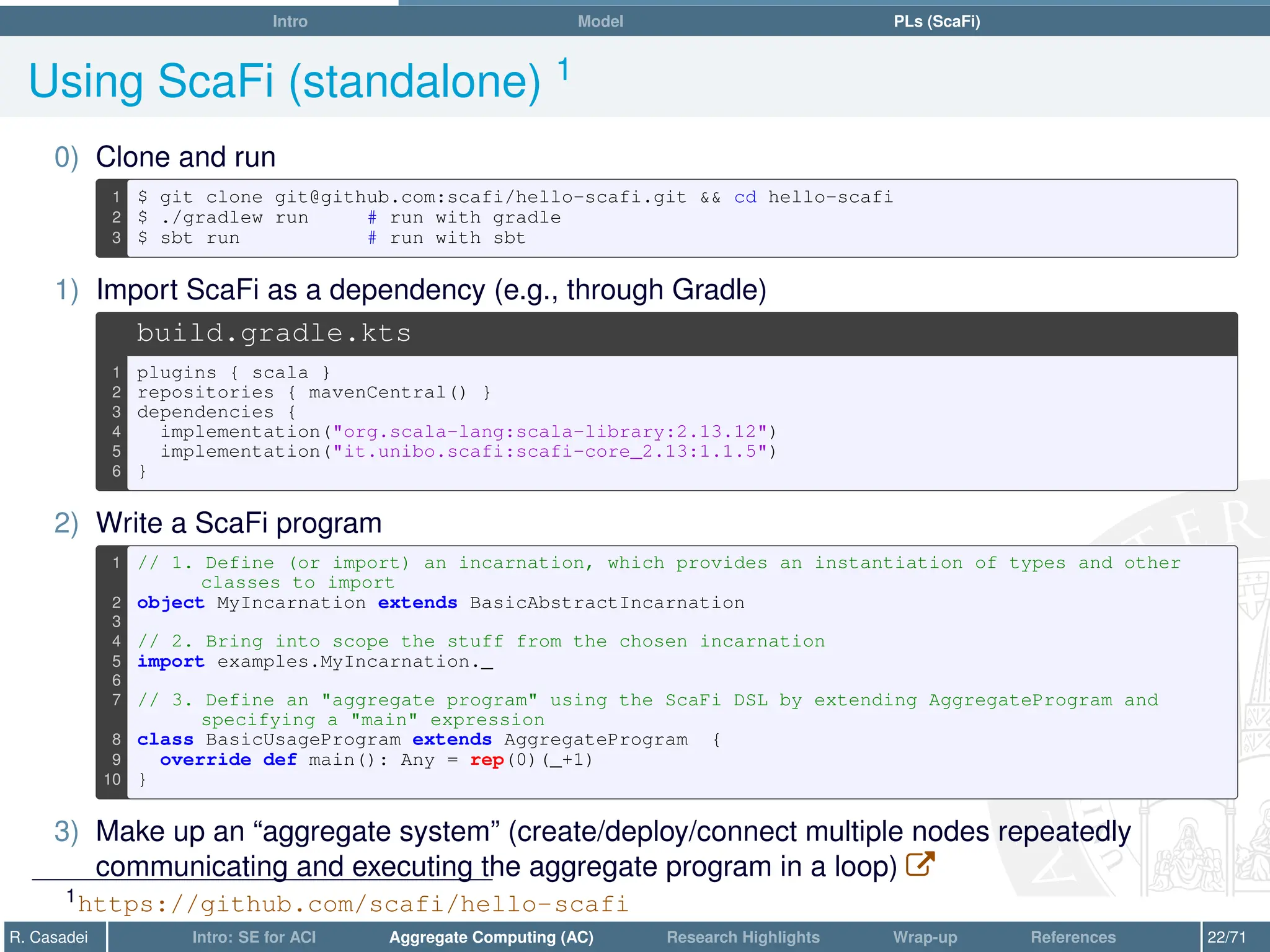
Task: Jump to Wrap-up section in footer
Action: (925, 937)
